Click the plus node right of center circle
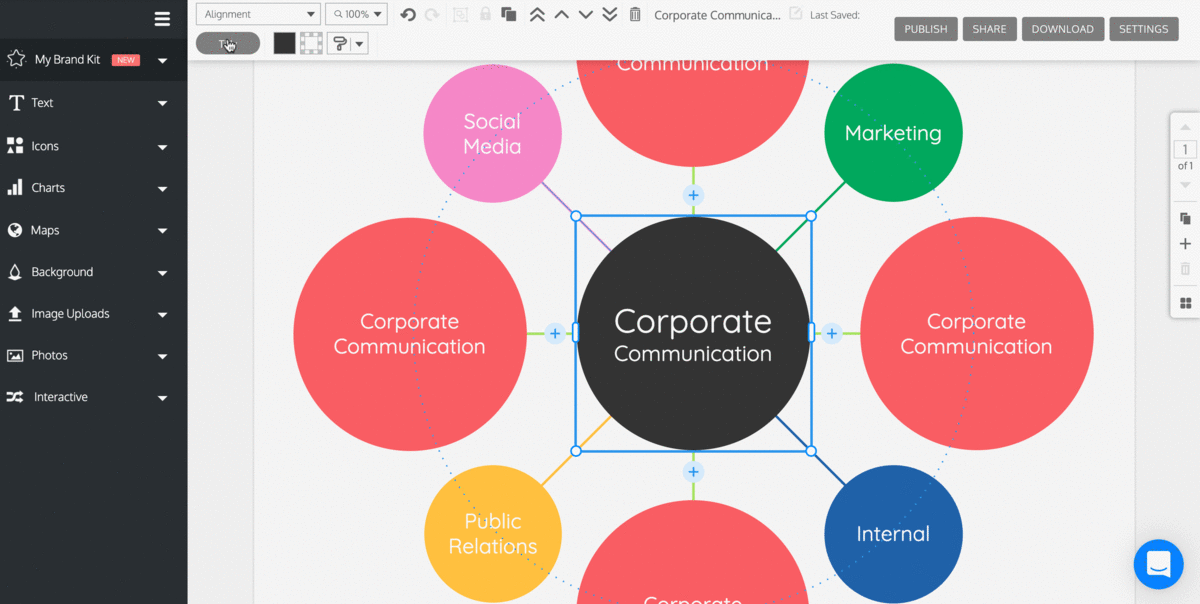Viewport: 1200px width, 604px height. (x=832, y=333)
